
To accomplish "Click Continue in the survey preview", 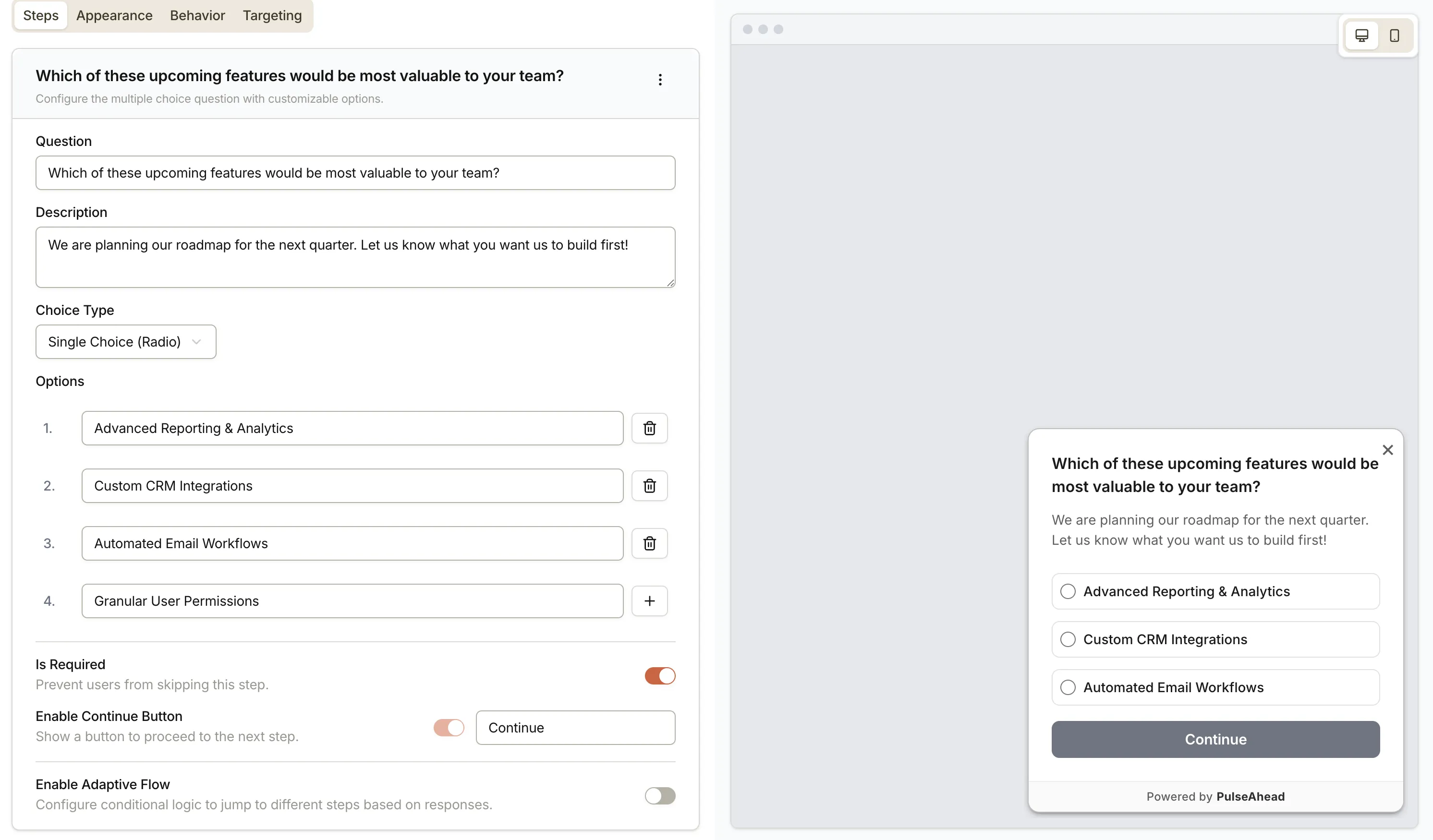I will pos(1214,739).
